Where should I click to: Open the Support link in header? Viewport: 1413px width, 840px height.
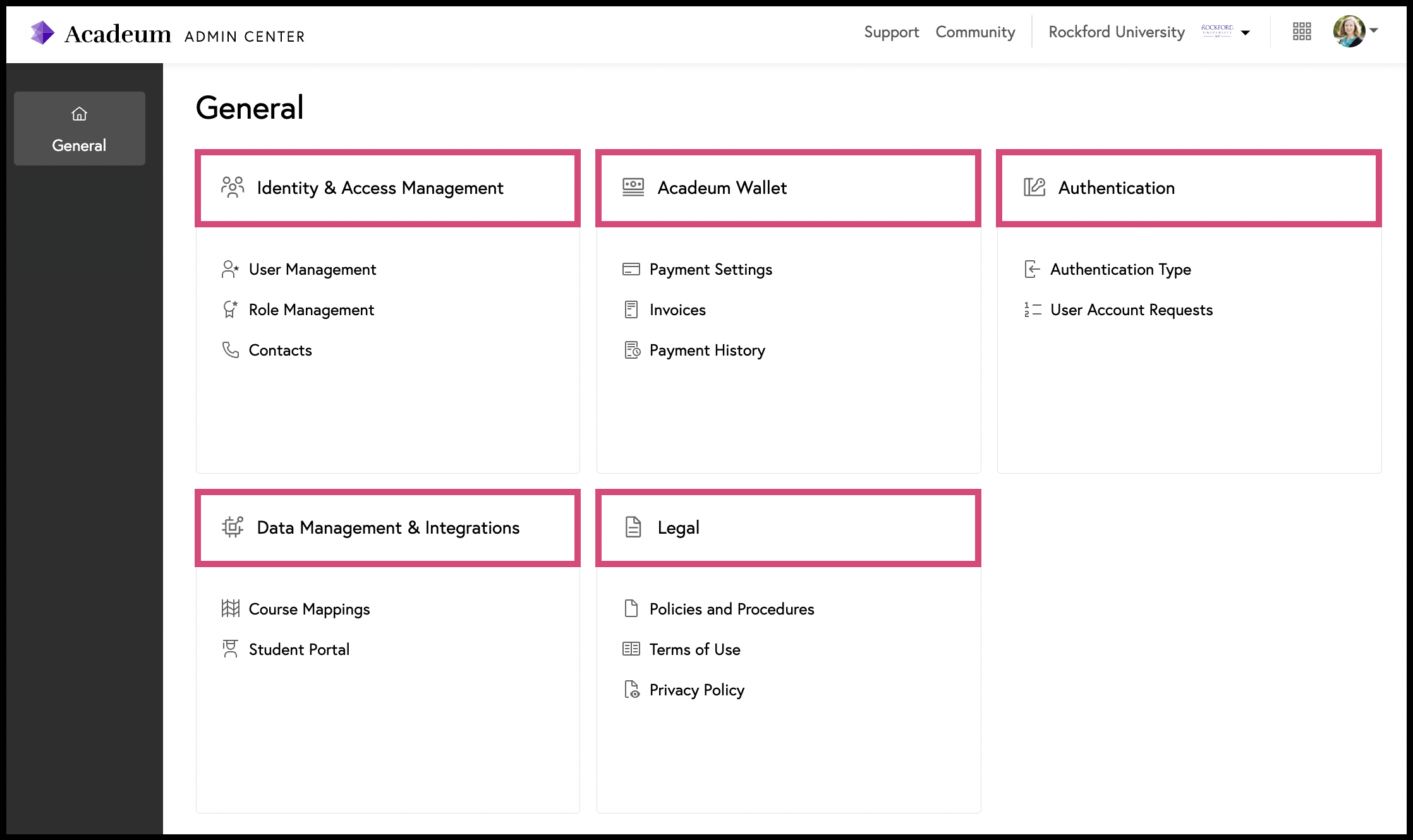coord(891,32)
